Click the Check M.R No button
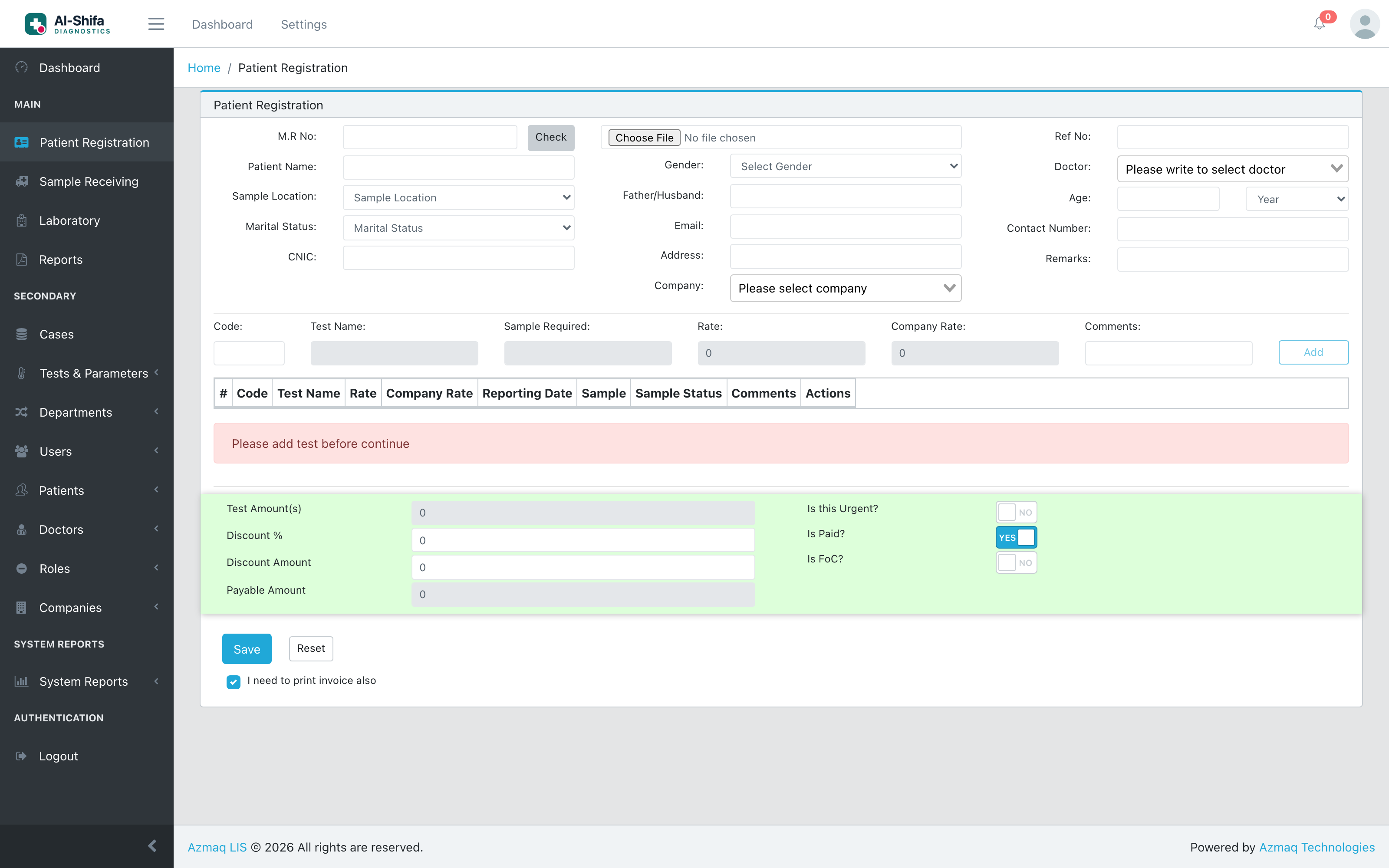Viewport: 1389px width, 868px height. click(x=551, y=137)
